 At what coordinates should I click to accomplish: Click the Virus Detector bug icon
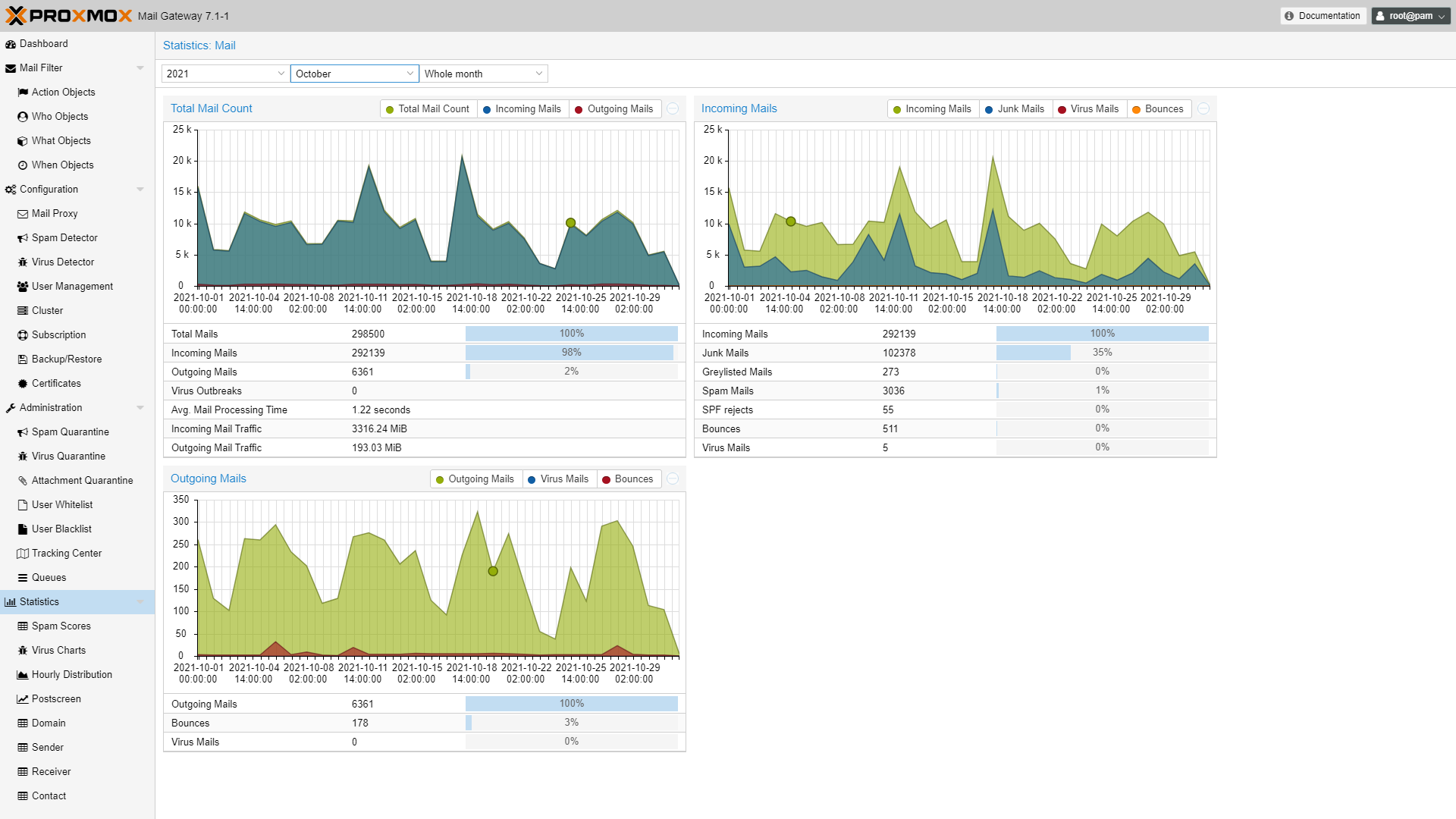click(x=23, y=262)
